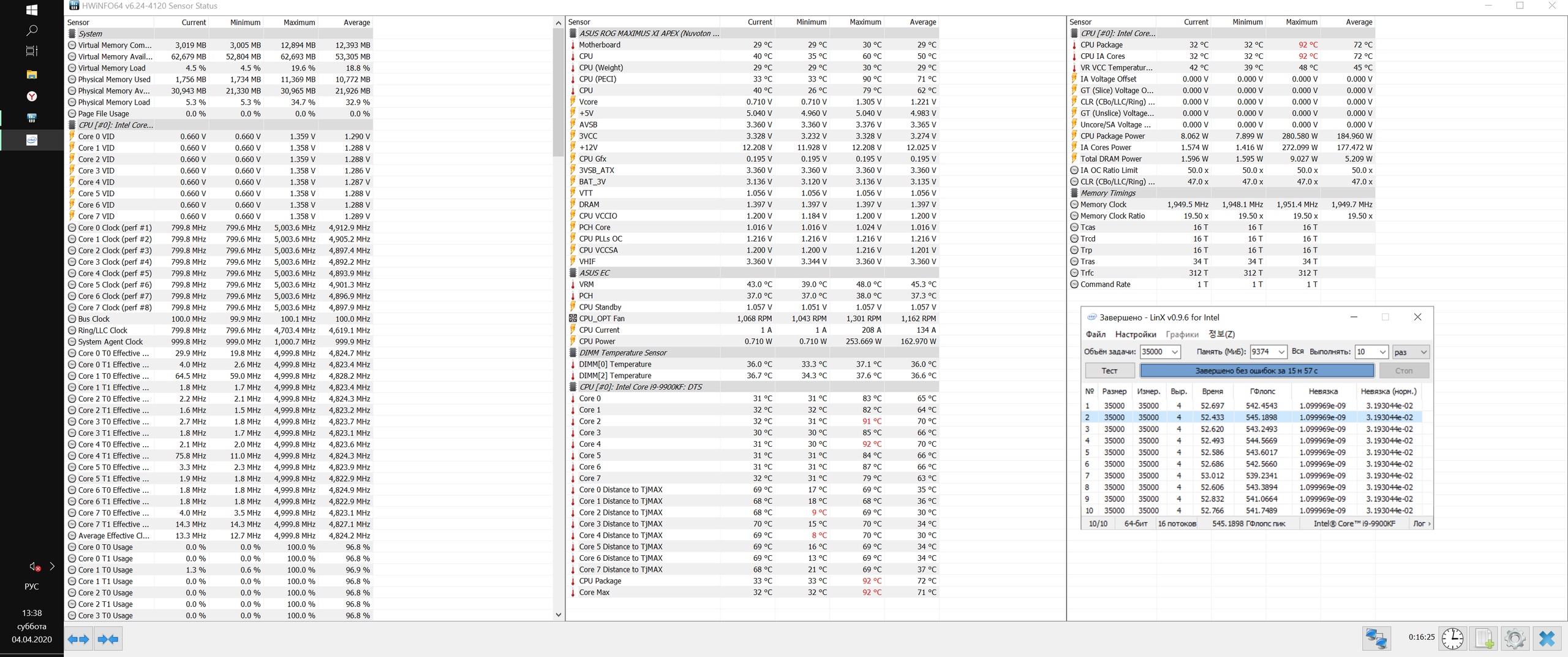Click the 545.1898 ГФлопс пик status entry
Screen dimensions: 1568x657
pos(1248,523)
